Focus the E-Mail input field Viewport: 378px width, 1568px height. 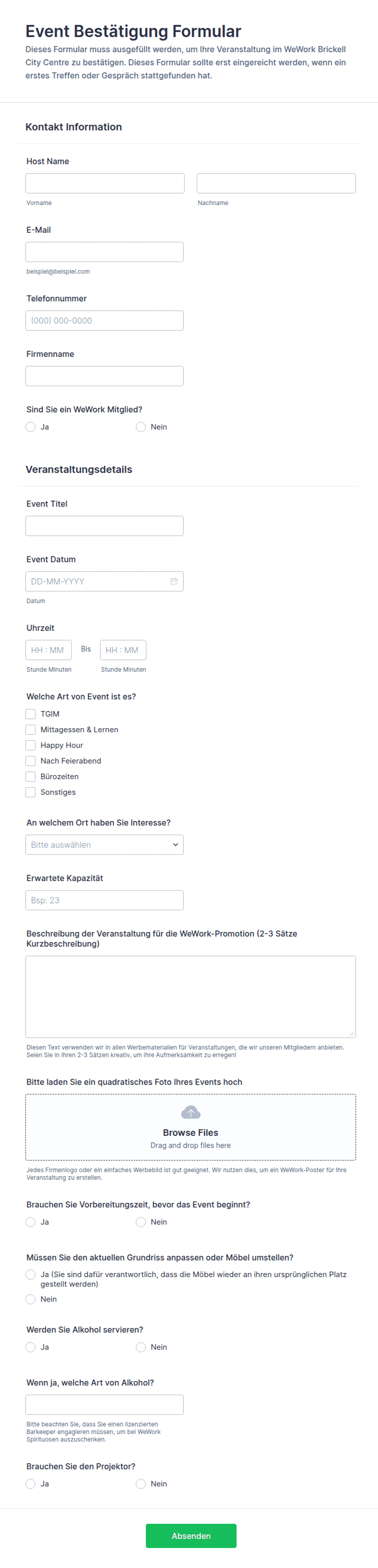[x=104, y=252]
